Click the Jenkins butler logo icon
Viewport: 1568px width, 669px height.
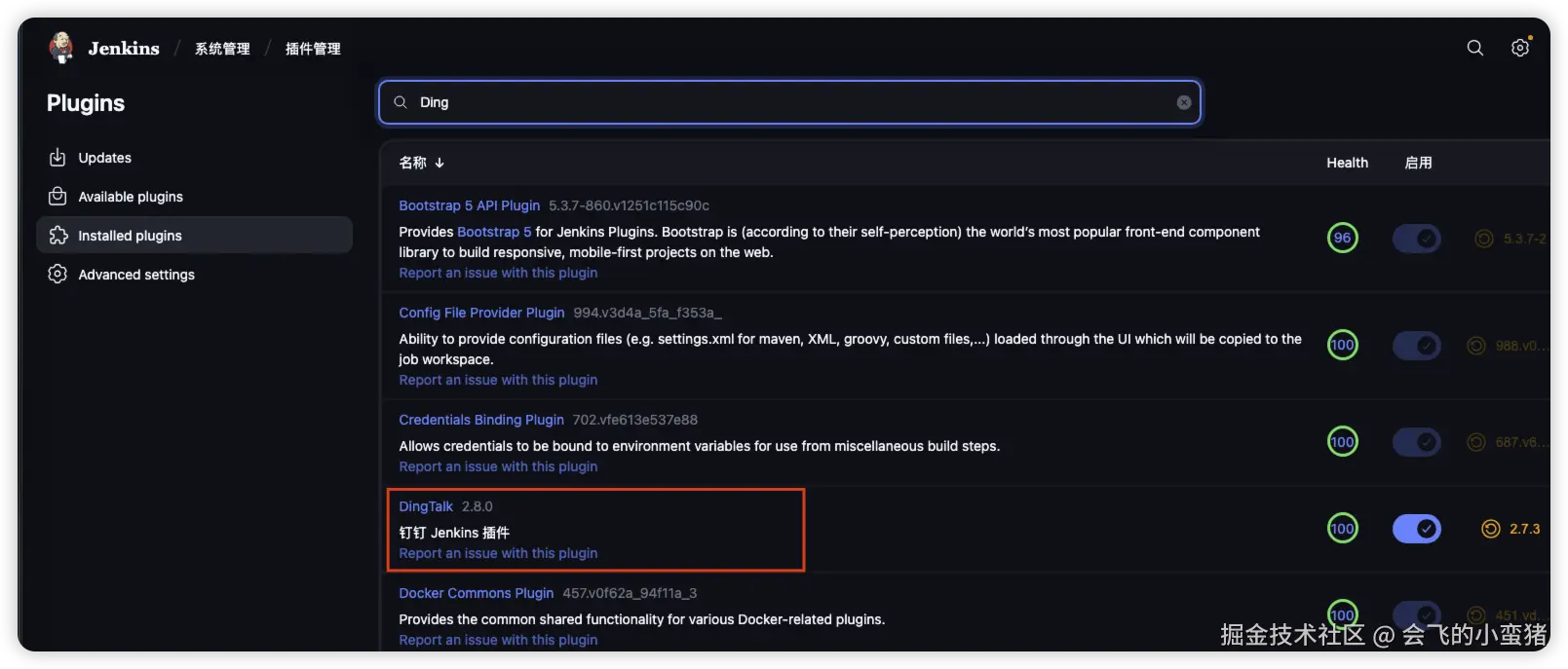61,48
